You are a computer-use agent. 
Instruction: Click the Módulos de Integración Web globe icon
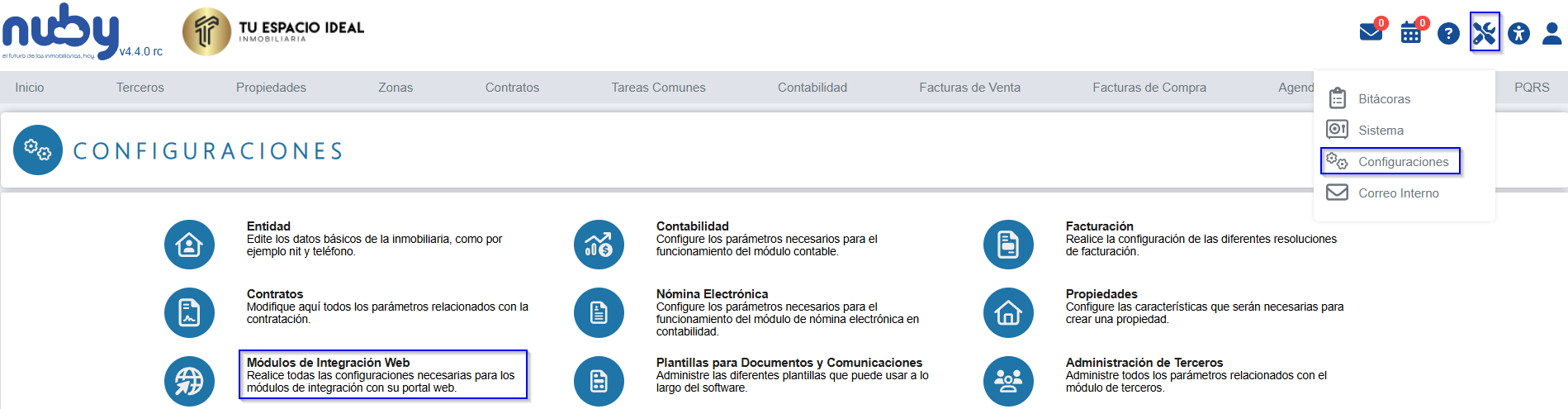(189, 381)
